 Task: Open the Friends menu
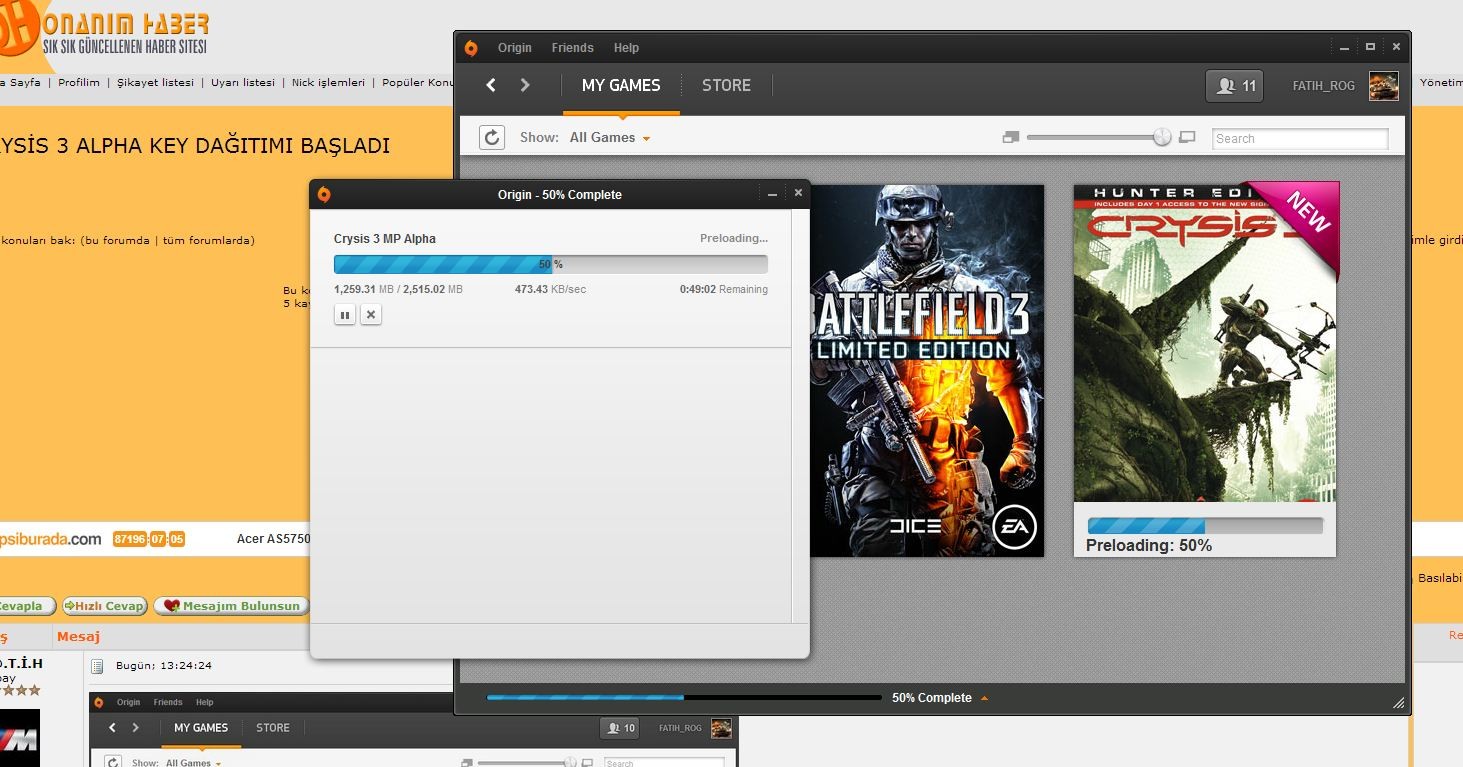coord(572,48)
